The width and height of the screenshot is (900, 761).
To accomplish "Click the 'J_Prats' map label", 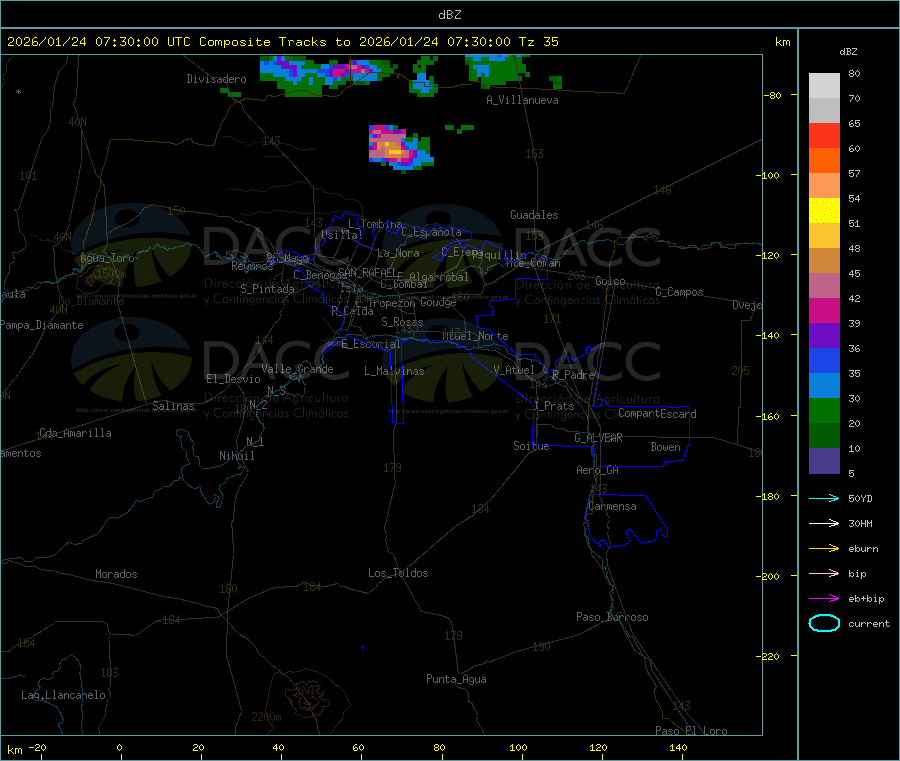I will [x=553, y=406].
